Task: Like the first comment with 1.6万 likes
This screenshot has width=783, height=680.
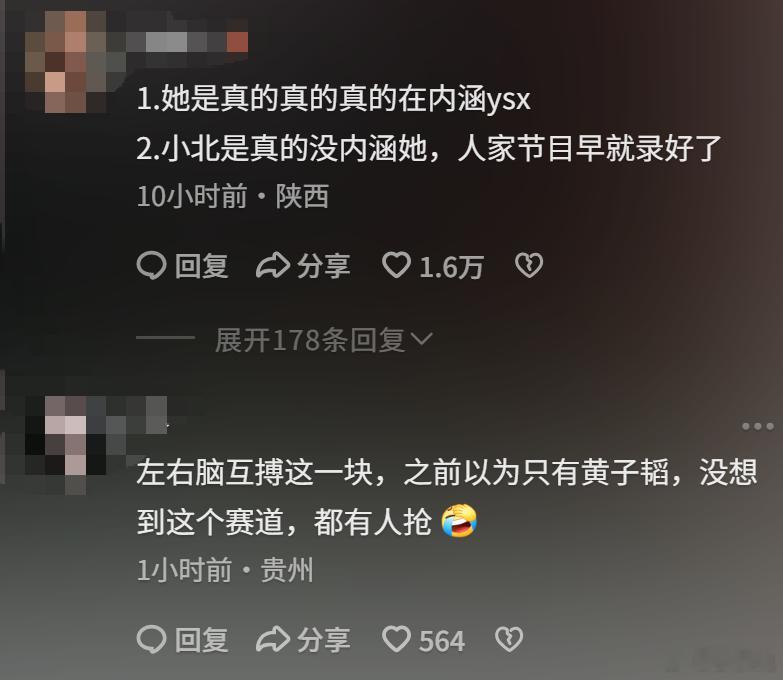Action: 396,265
